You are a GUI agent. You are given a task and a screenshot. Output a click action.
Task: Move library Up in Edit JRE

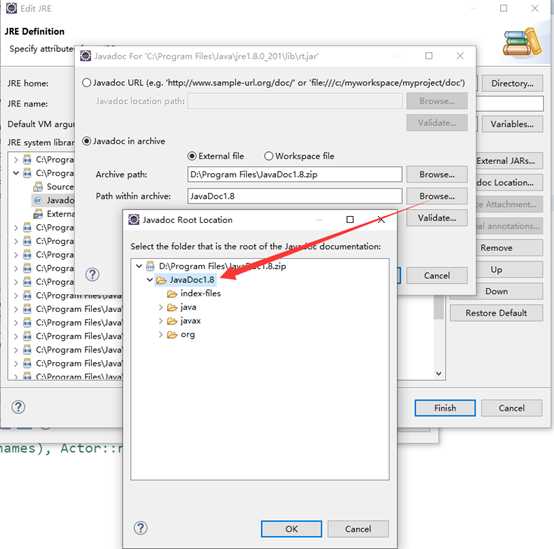496,270
